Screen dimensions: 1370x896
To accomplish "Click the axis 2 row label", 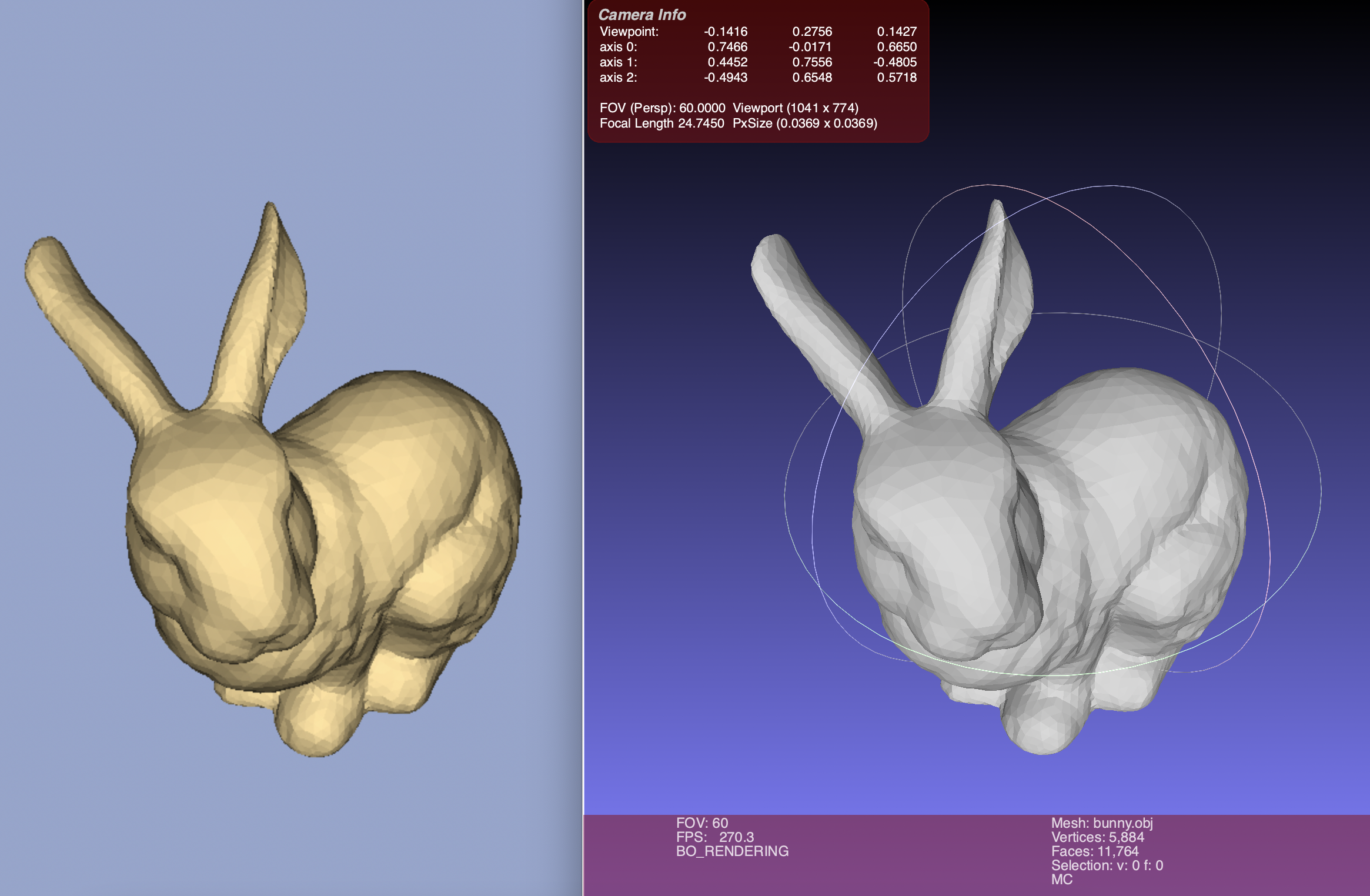I will pos(618,78).
